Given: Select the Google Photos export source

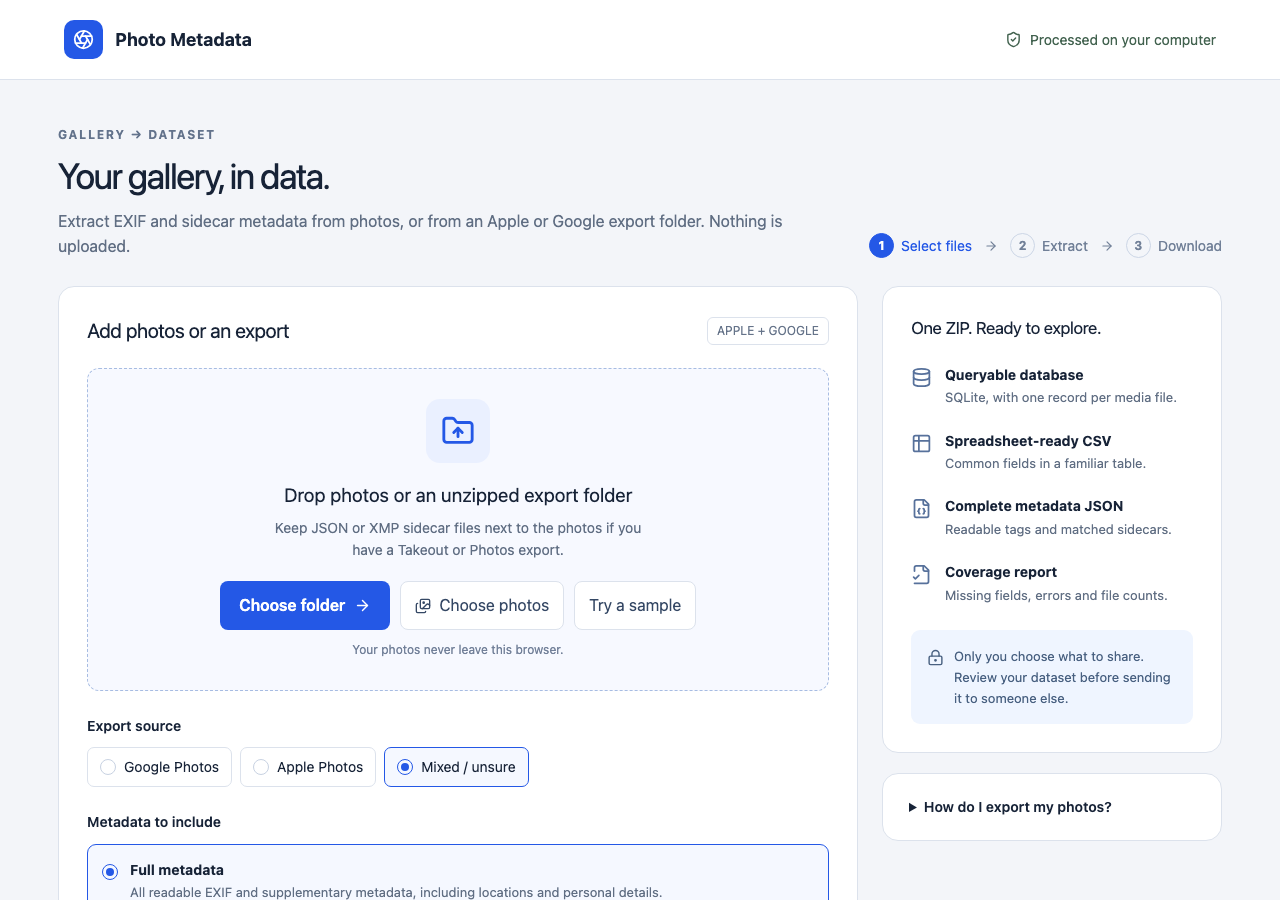Looking at the screenshot, I should point(160,767).
